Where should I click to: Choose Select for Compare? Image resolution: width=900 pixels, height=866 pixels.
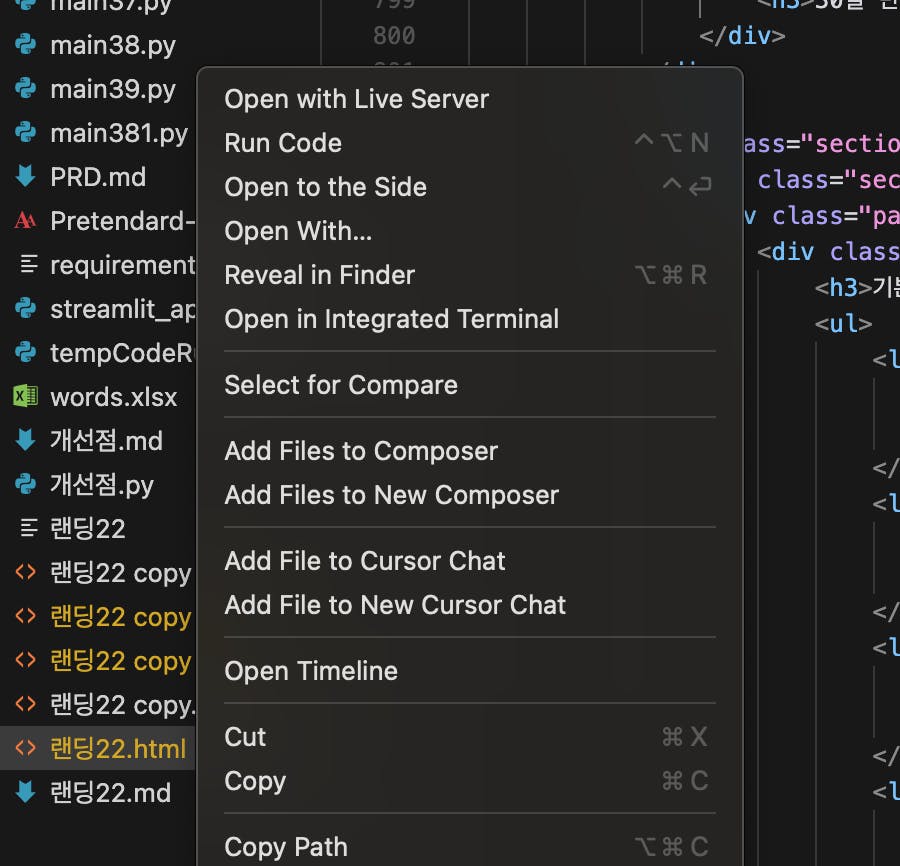(341, 385)
